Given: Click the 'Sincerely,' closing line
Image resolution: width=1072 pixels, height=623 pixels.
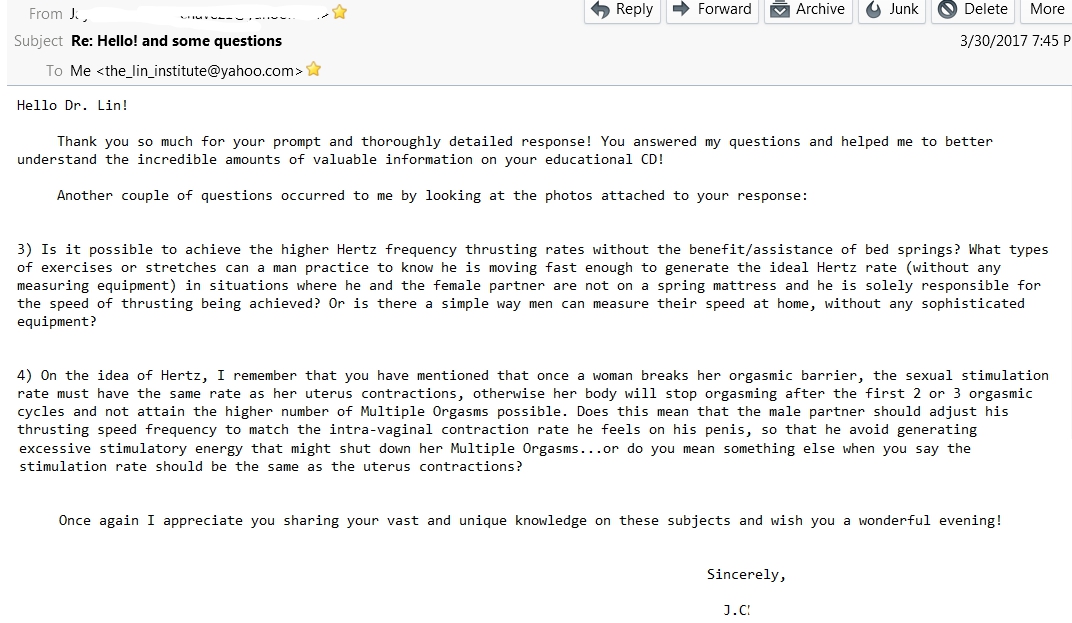Looking at the screenshot, I should coord(746,575).
